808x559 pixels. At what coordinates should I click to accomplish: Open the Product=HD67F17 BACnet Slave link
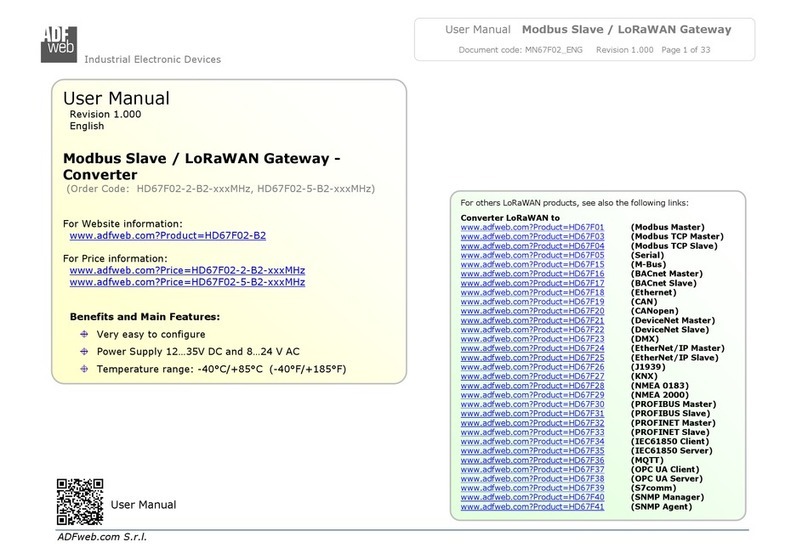coord(532,283)
